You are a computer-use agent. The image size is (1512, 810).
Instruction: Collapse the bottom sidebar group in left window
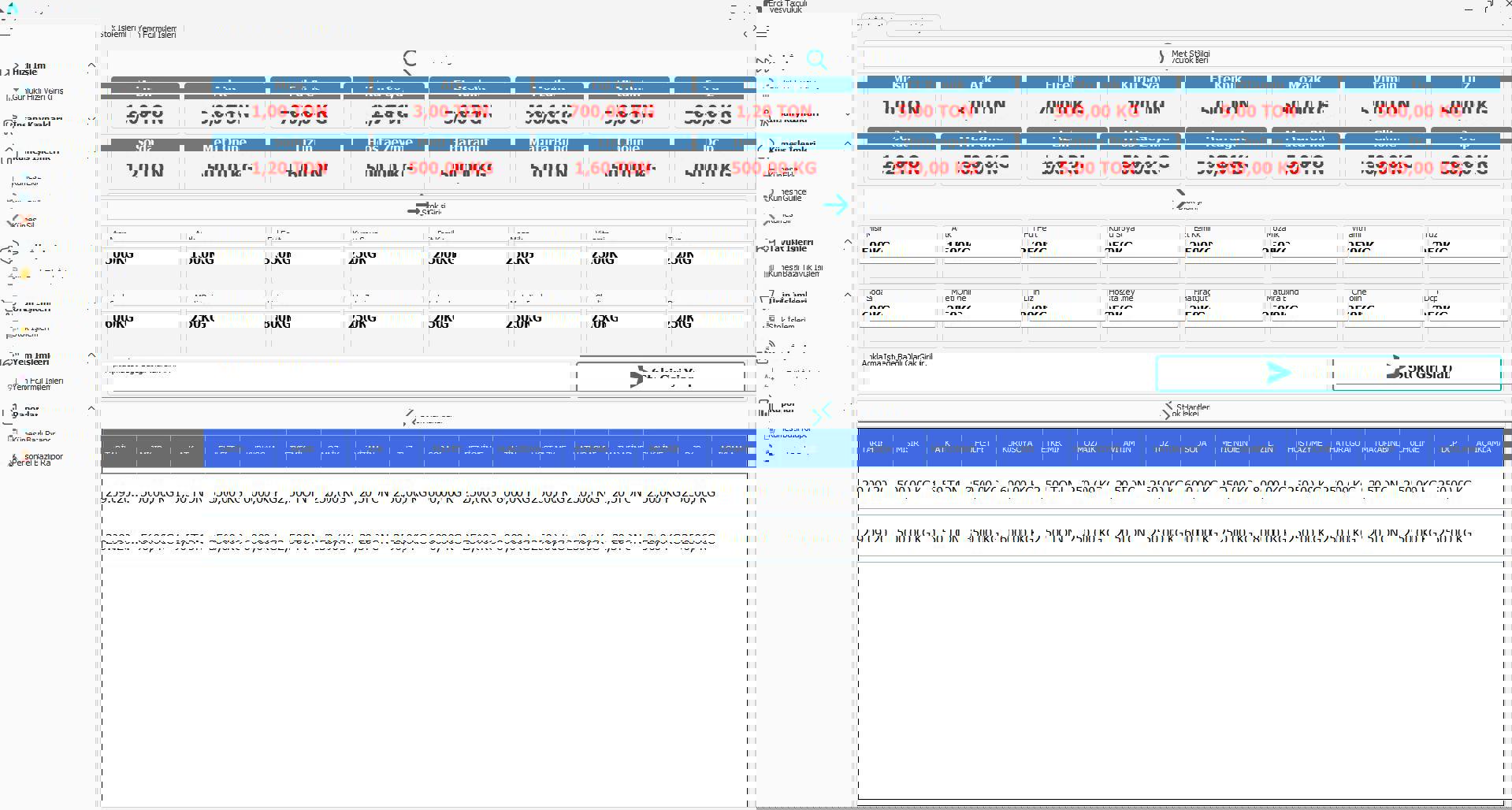coord(91,409)
